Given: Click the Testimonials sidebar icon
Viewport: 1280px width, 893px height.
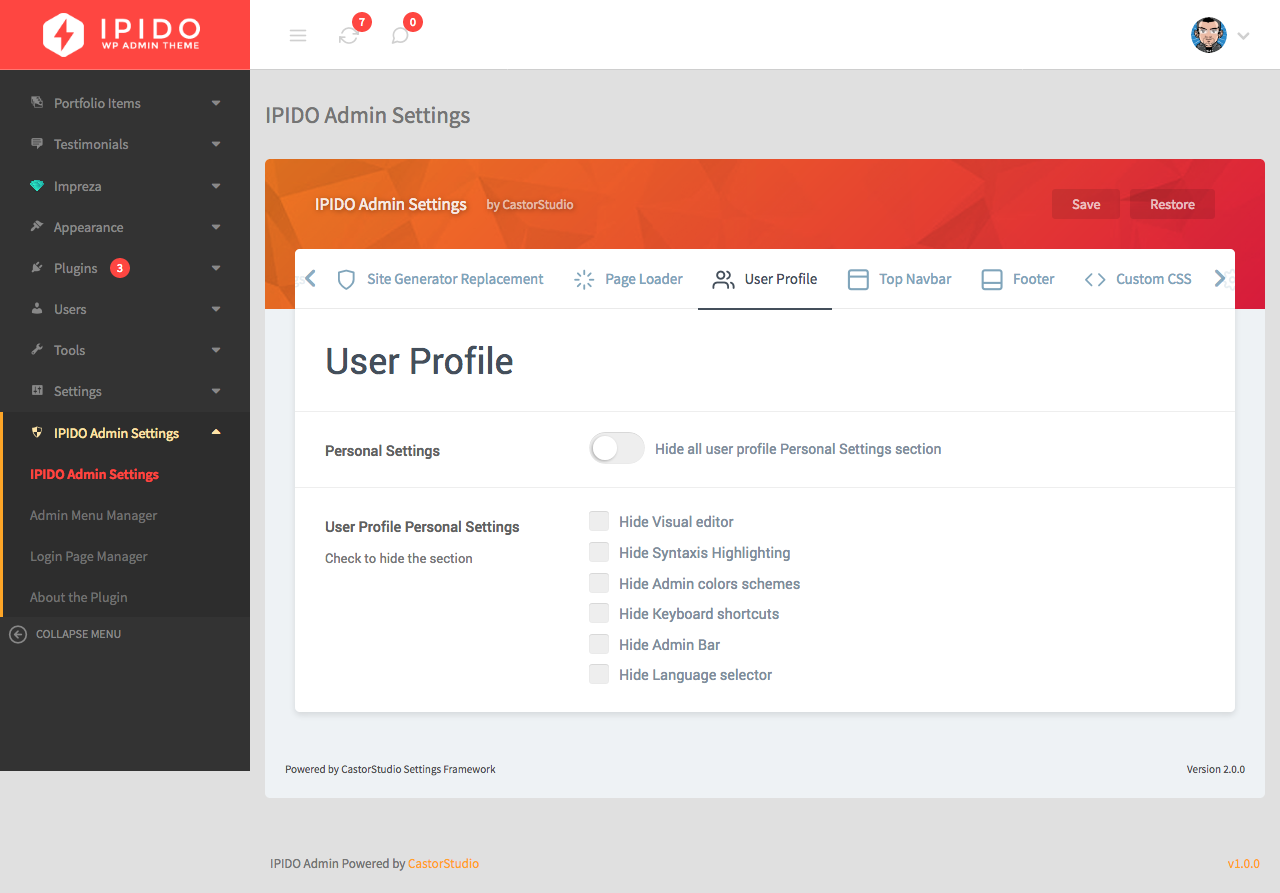Looking at the screenshot, I should coord(37,144).
